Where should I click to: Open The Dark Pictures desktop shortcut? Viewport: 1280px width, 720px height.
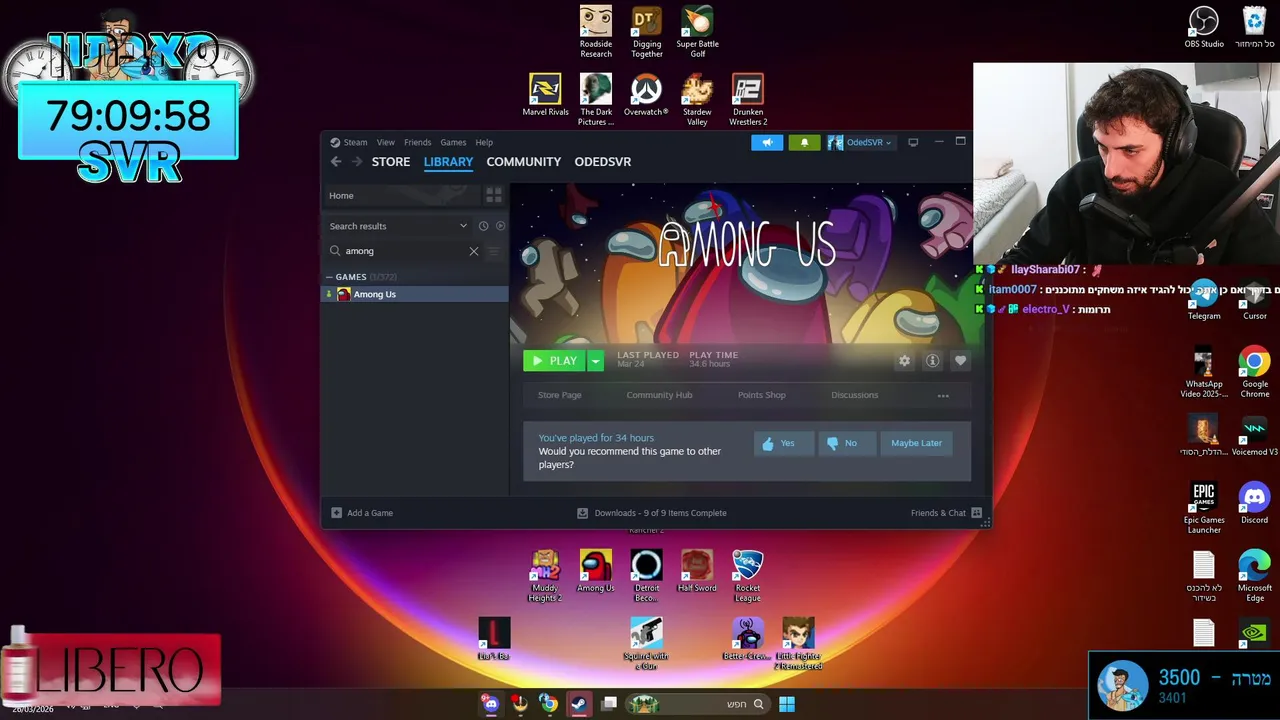point(595,100)
